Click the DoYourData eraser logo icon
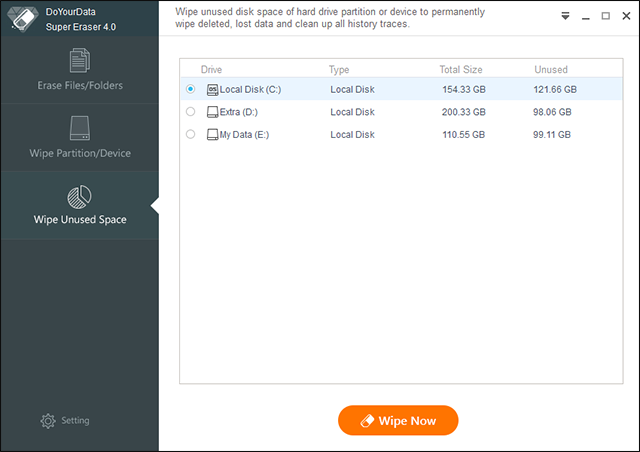Viewport: 640px width, 452px height. [22, 19]
